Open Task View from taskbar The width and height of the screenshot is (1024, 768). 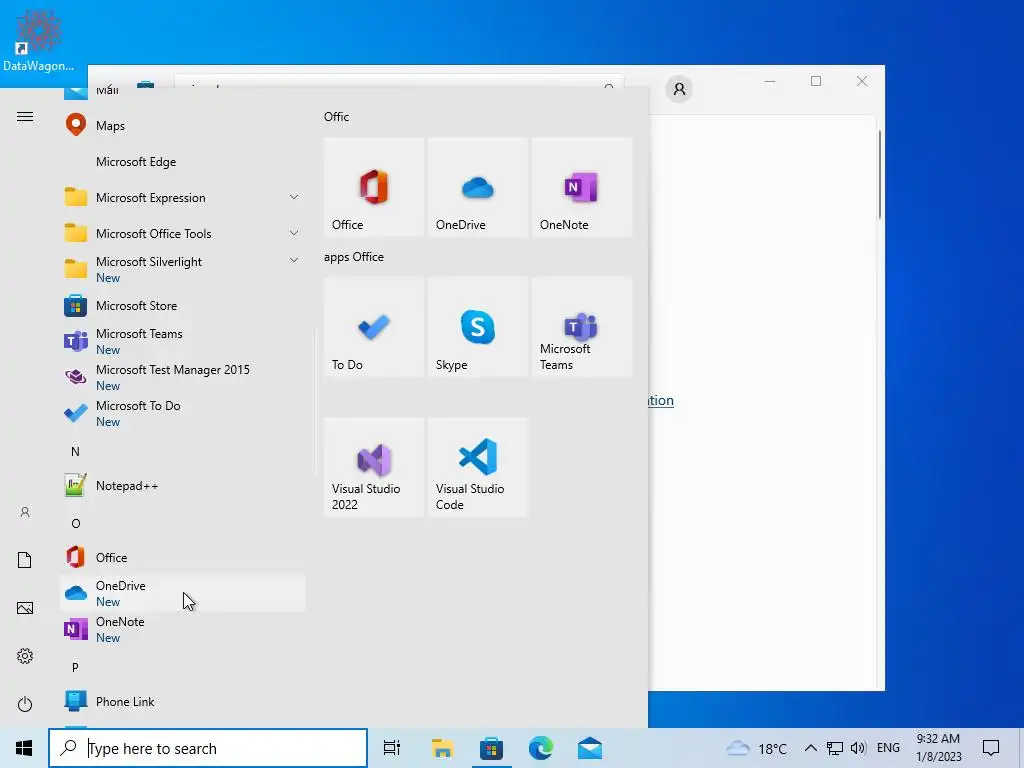(x=392, y=748)
